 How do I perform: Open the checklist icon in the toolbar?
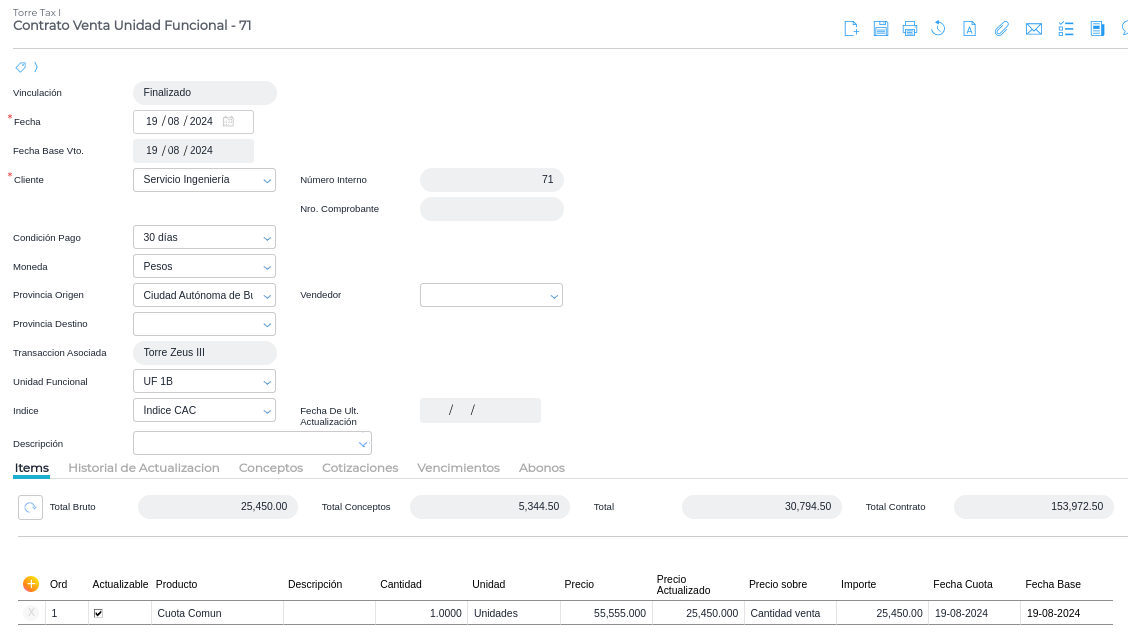[1066, 28]
